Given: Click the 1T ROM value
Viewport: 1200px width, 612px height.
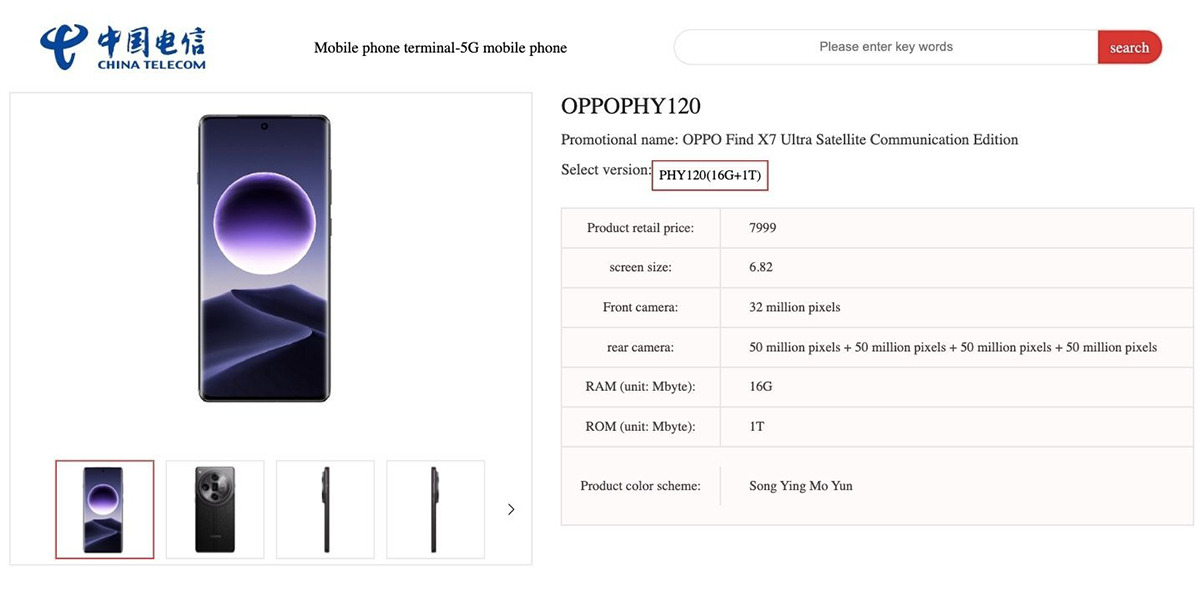Looking at the screenshot, I should pos(757,427).
